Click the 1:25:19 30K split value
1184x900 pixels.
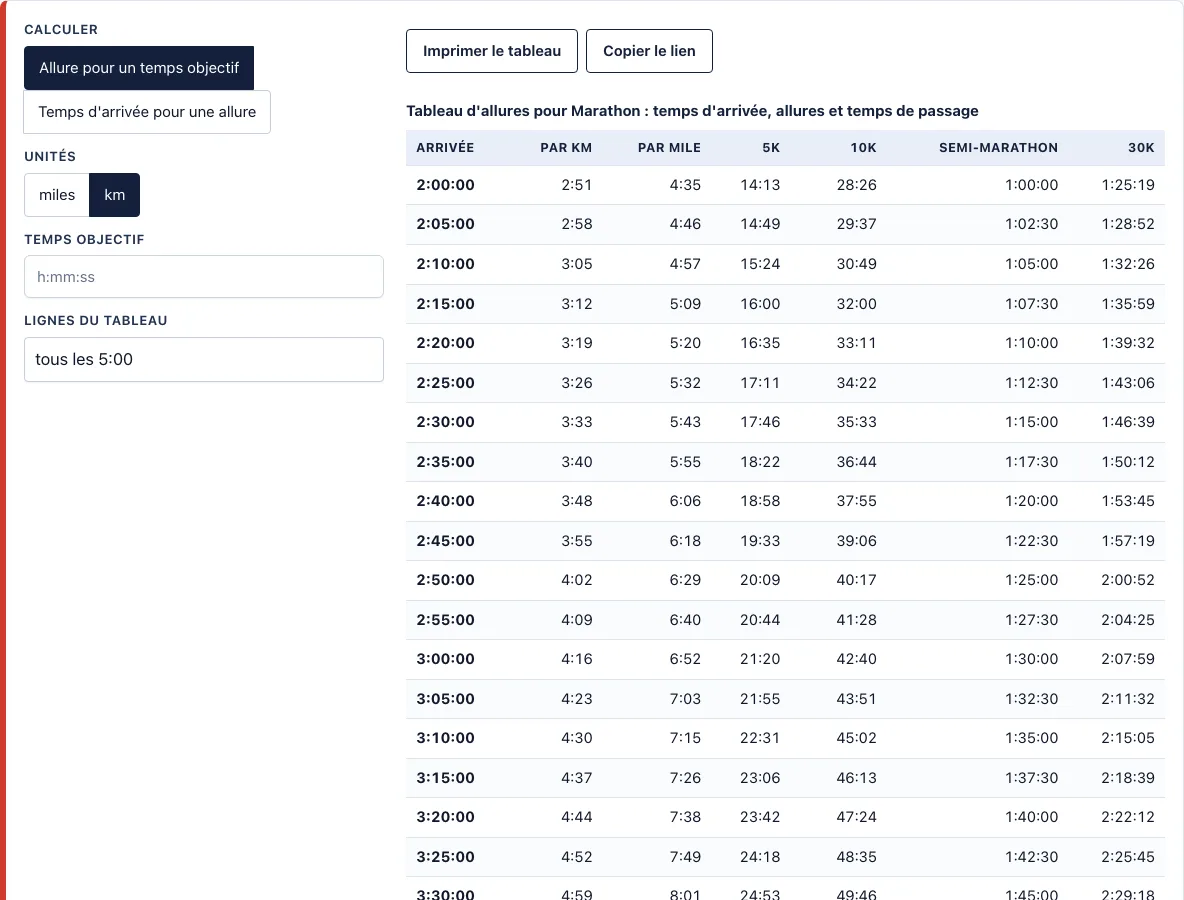(x=1128, y=185)
